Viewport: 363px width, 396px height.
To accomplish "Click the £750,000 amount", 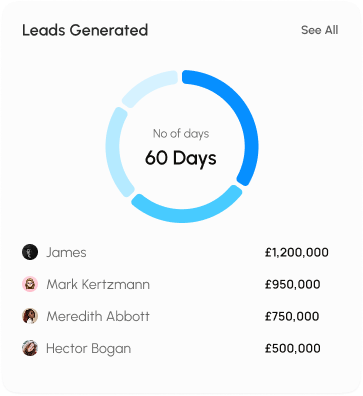I will tap(292, 316).
